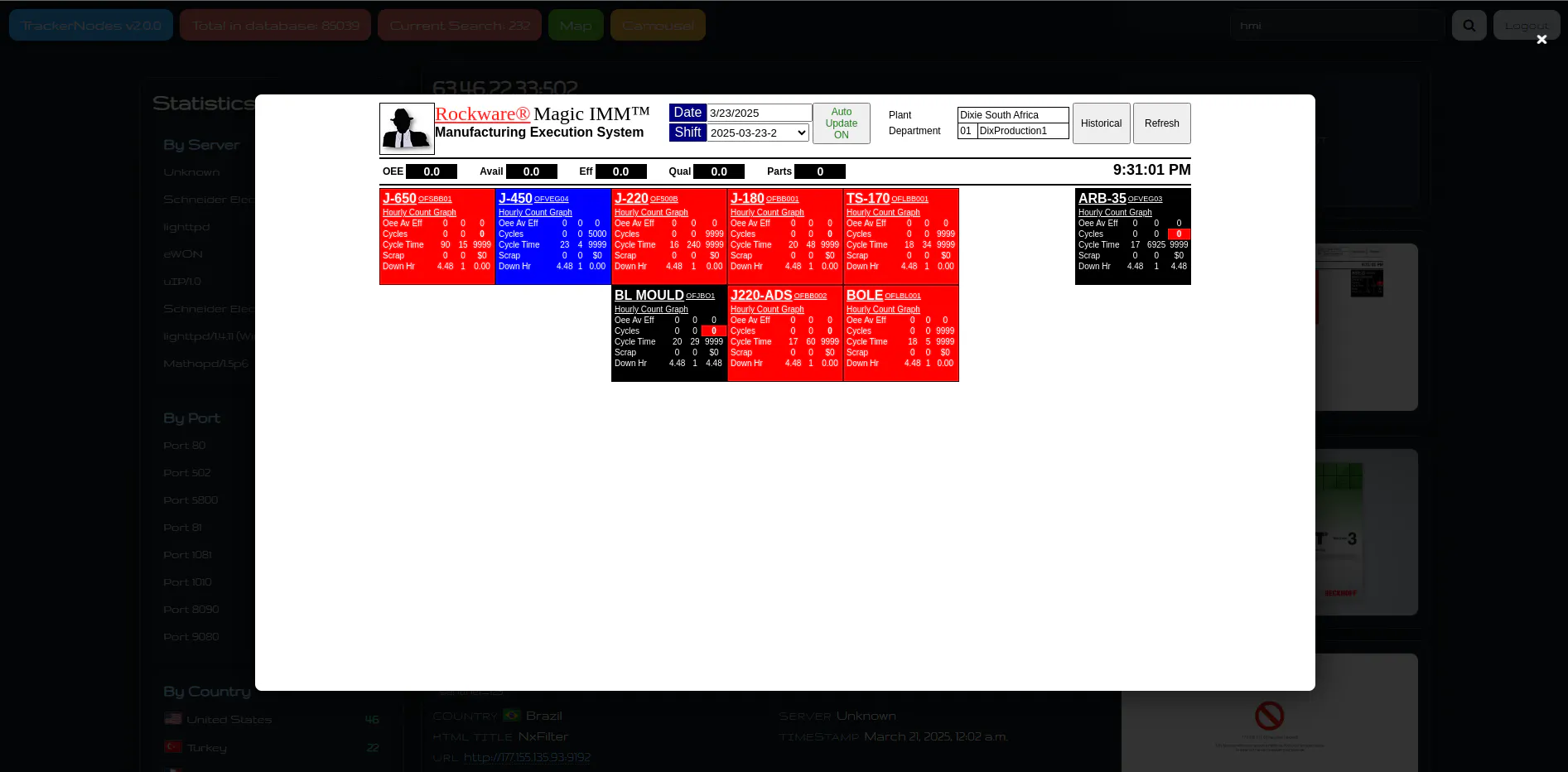Click the Logout button

1527,26
